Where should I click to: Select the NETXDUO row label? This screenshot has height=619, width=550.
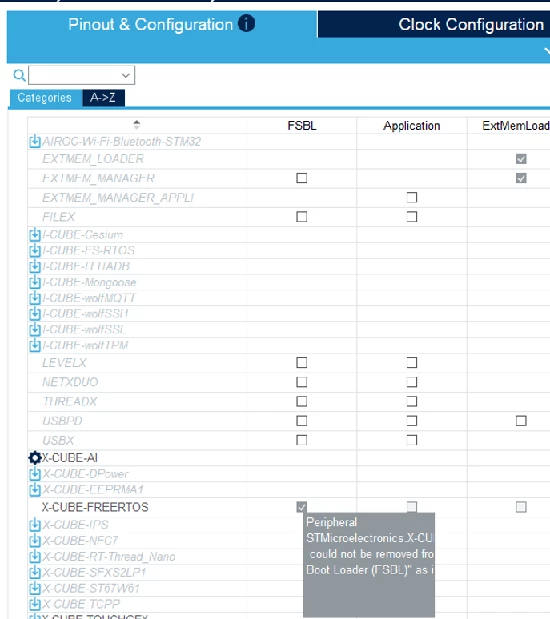(70, 382)
